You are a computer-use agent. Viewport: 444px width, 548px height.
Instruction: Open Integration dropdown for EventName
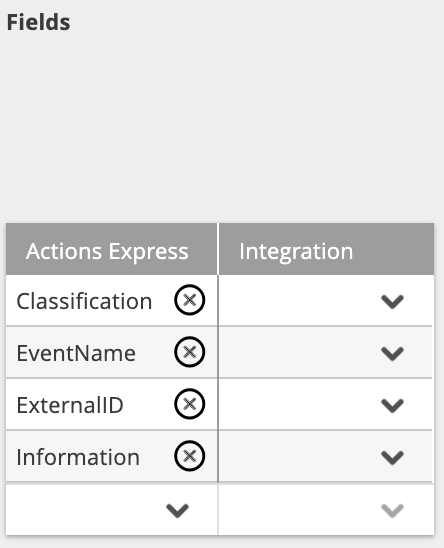click(392, 353)
